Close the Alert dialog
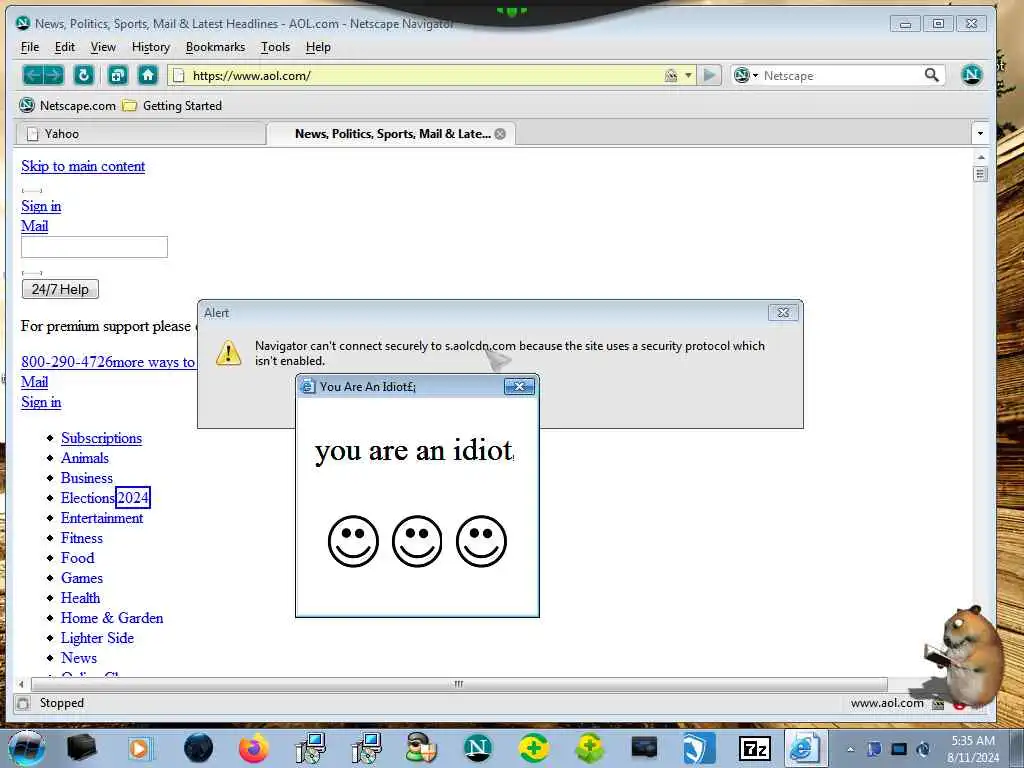The image size is (1024, 768). point(783,313)
